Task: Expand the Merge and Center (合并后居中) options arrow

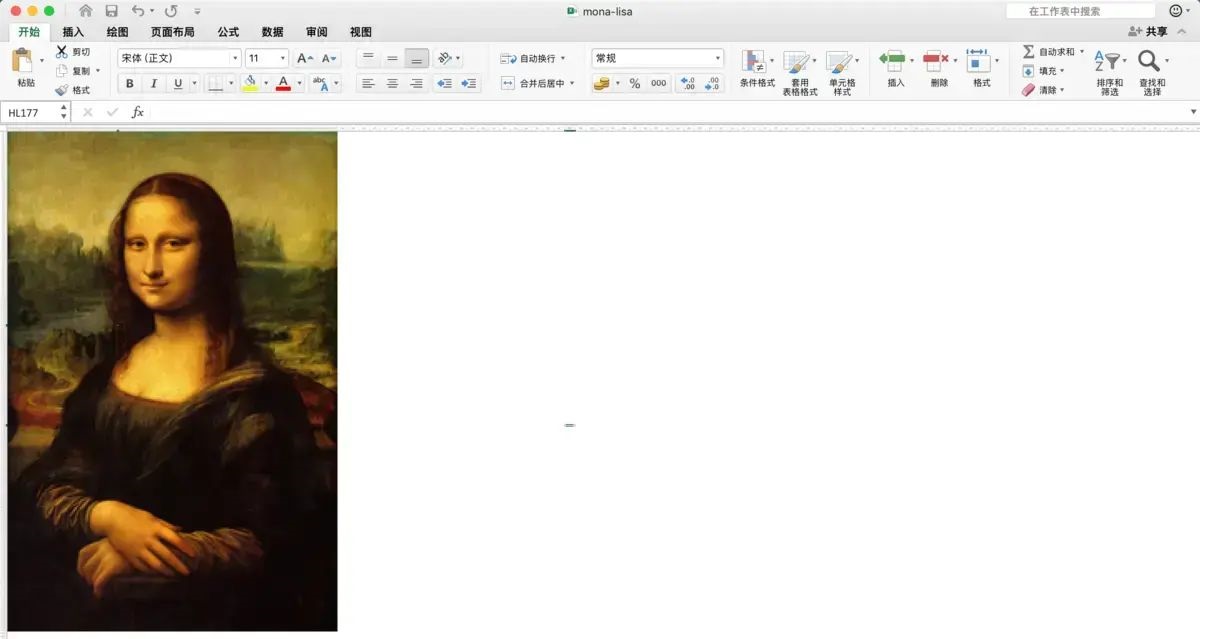Action: [x=572, y=84]
